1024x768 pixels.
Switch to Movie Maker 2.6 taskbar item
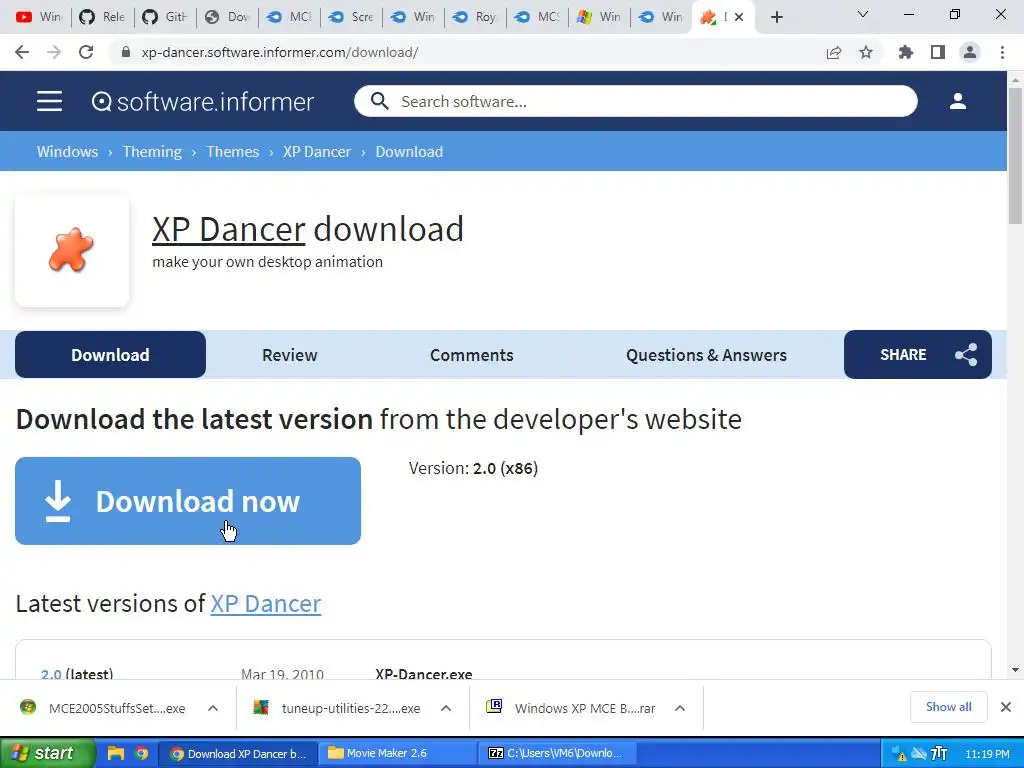click(x=397, y=753)
